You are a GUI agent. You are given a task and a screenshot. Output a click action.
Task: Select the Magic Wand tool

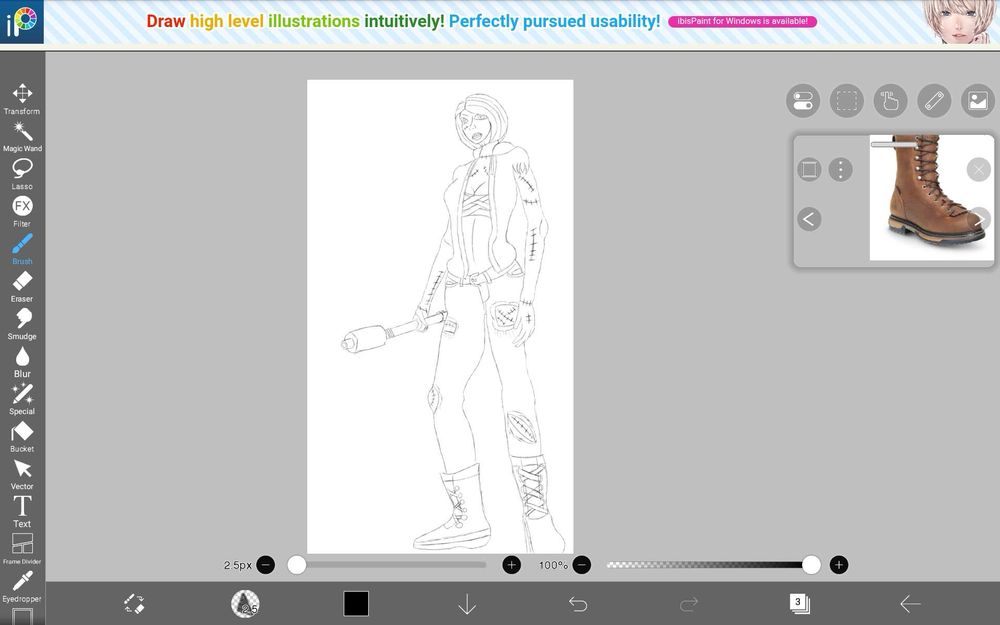(22, 136)
